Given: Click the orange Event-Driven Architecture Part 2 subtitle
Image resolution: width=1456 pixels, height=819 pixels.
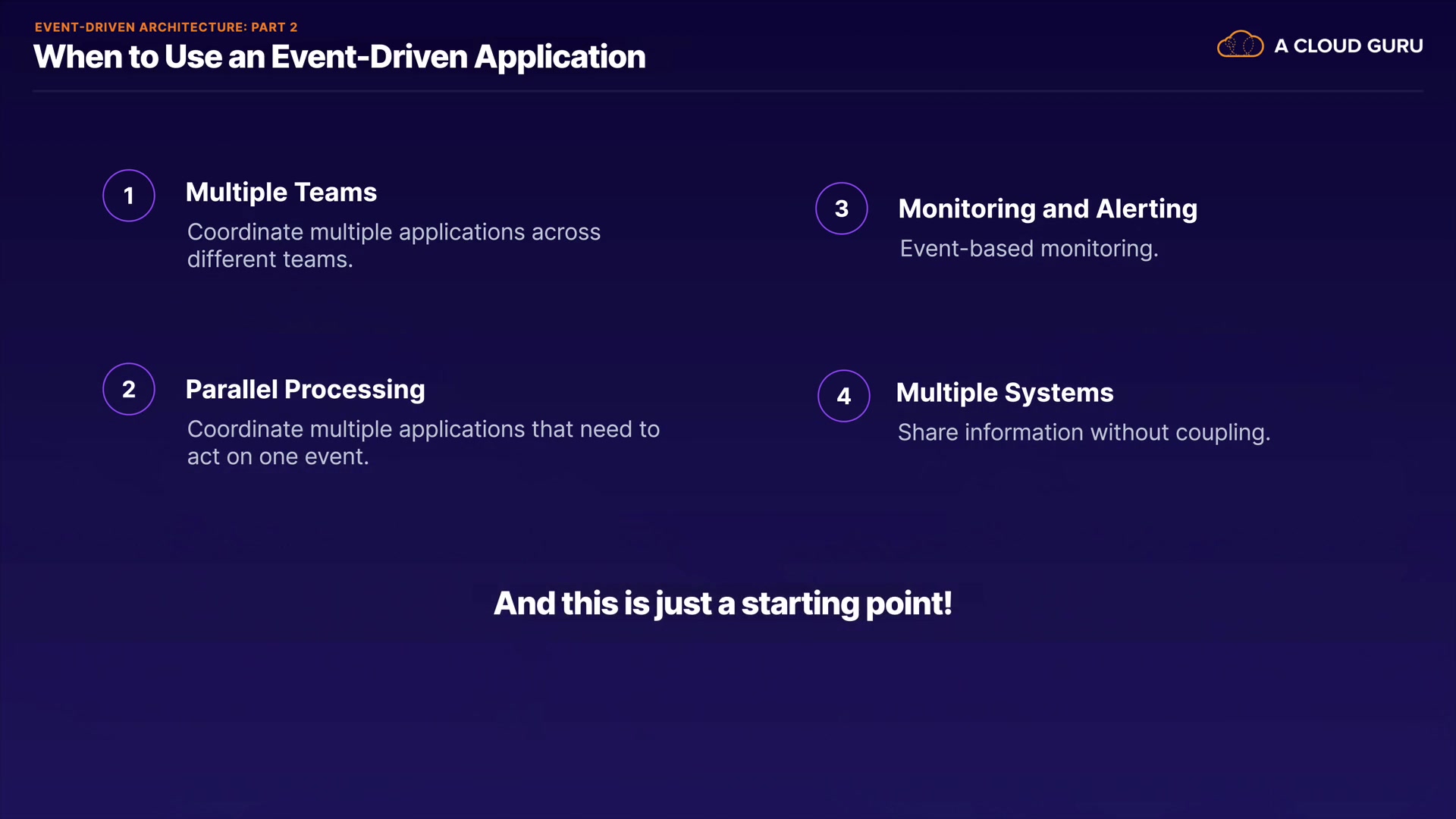Looking at the screenshot, I should tap(166, 27).
